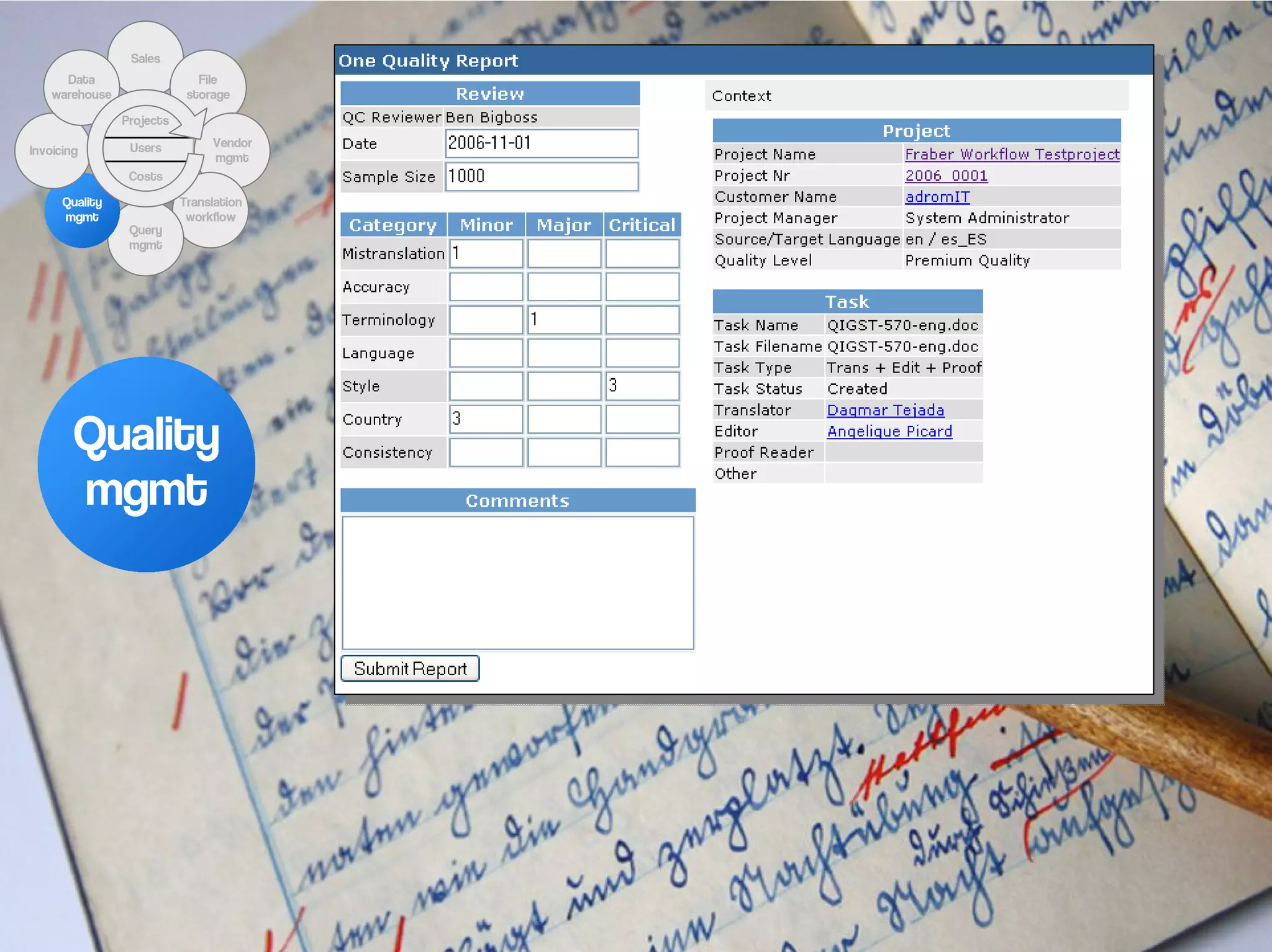This screenshot has height=952, width=1272.
Task: Click the Style Critical count field
Action: (642, 386)
